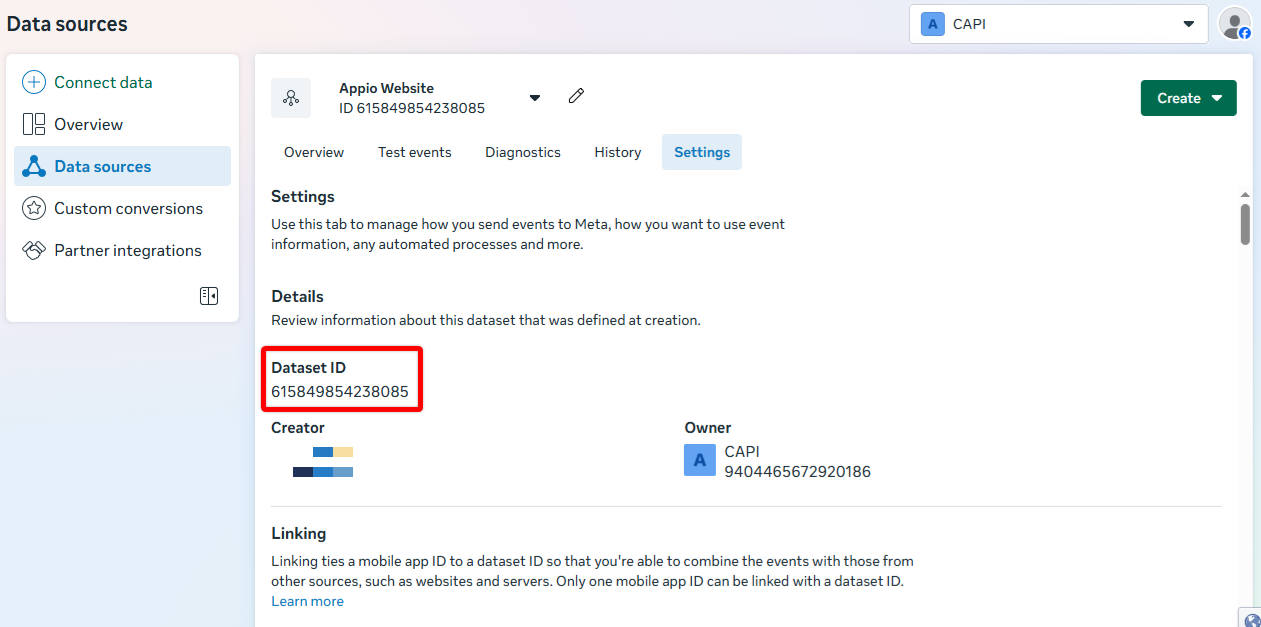Collapse the sidebar with the panel icon
Viewport: 1261px width, 627px height.
209,296
